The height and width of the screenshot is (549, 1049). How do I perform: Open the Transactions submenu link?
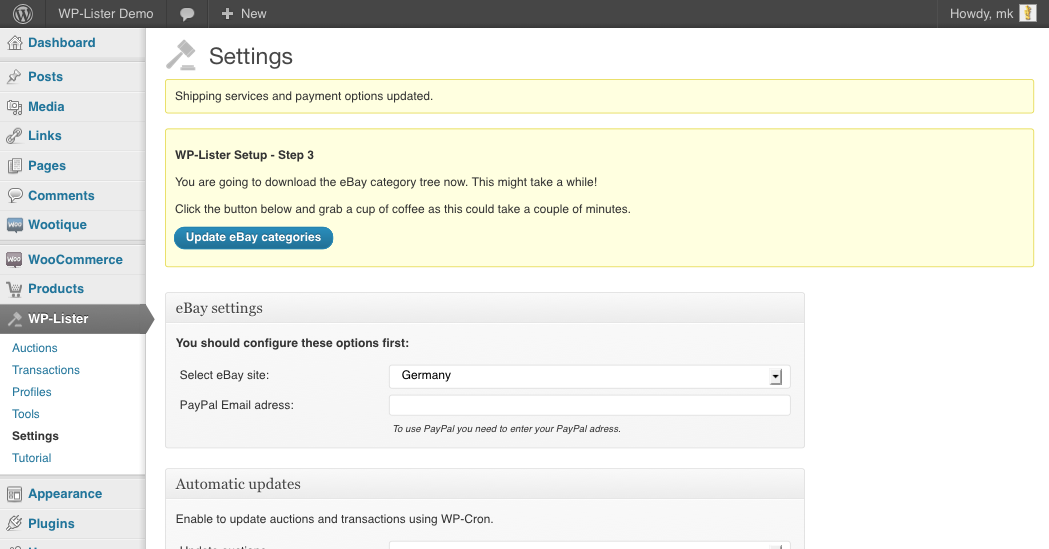45,370
